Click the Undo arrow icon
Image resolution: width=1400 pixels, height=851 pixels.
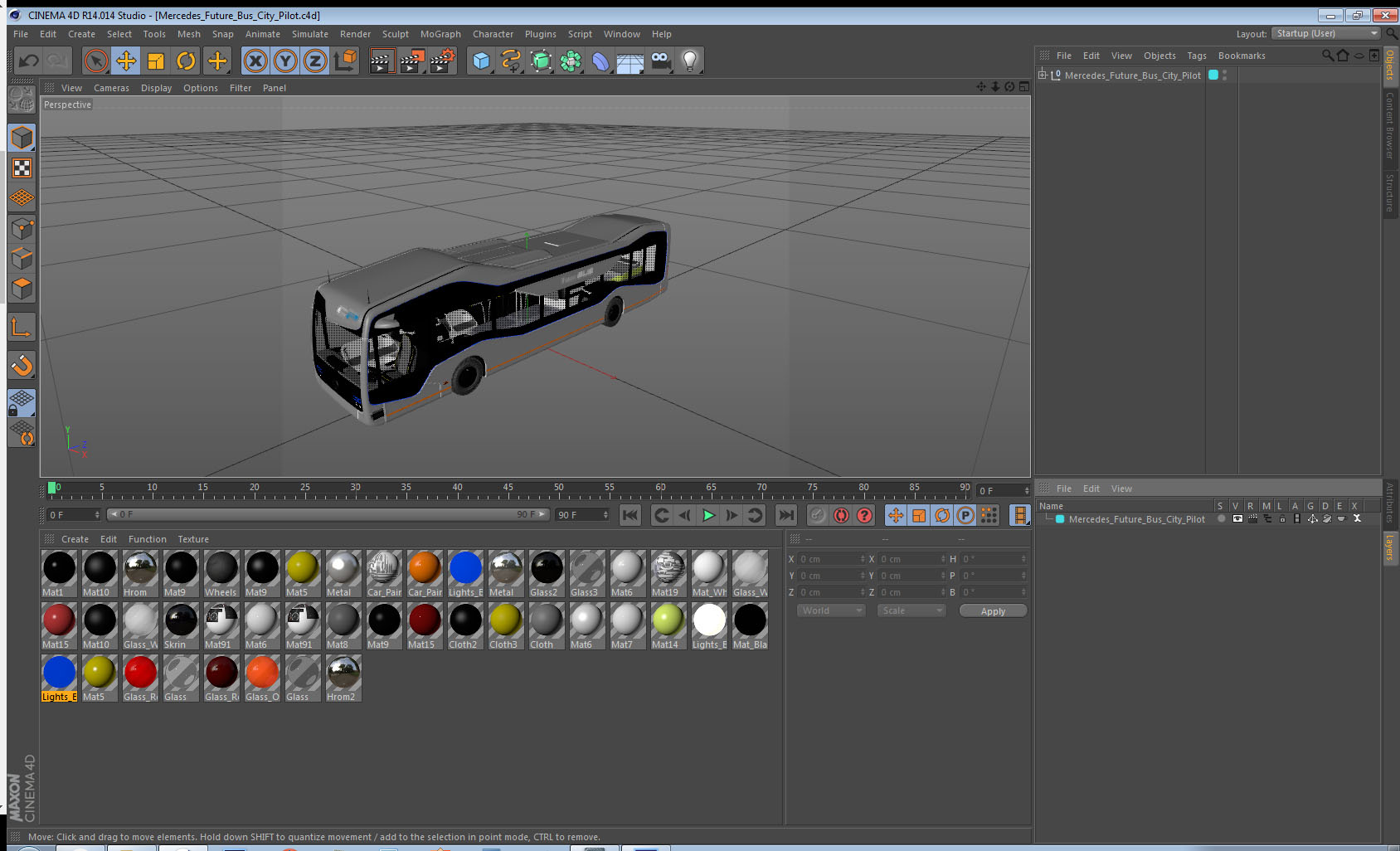point(29,61)
